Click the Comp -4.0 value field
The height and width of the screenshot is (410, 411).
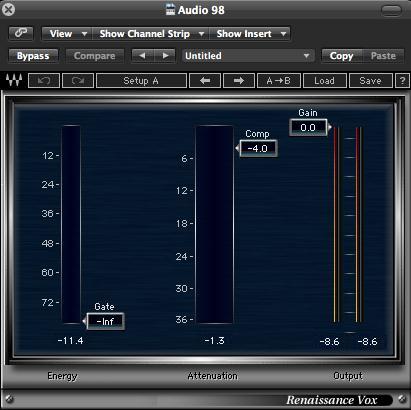pyautogui.click(x=258, y=148)
